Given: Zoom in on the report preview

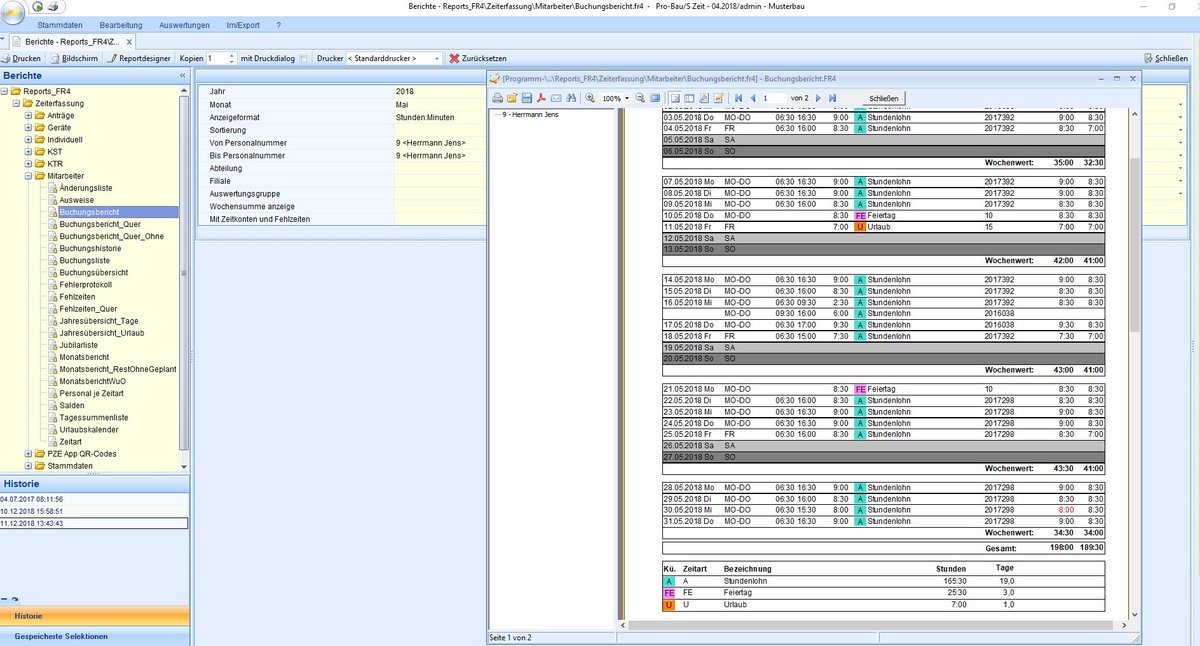Looking at the screenshot, I should 591,98.
